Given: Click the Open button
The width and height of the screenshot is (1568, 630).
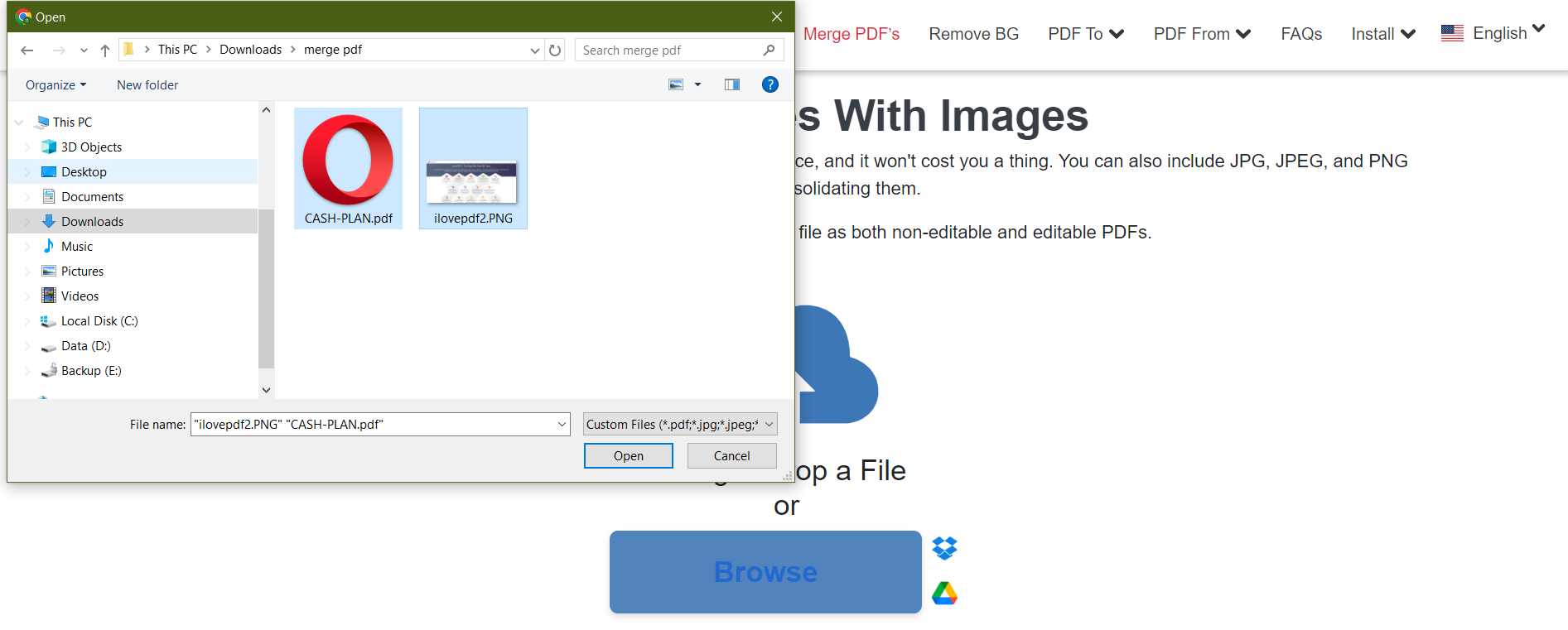Looking at the screenshot, I should pyautogui.click(x=629, y=456).
